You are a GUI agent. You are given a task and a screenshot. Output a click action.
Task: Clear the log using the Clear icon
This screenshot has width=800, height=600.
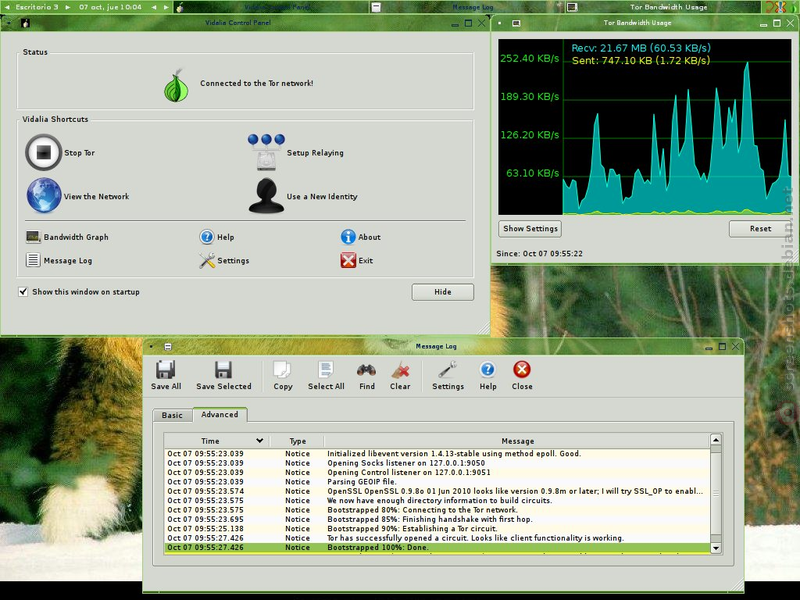(x=400, y=376)
